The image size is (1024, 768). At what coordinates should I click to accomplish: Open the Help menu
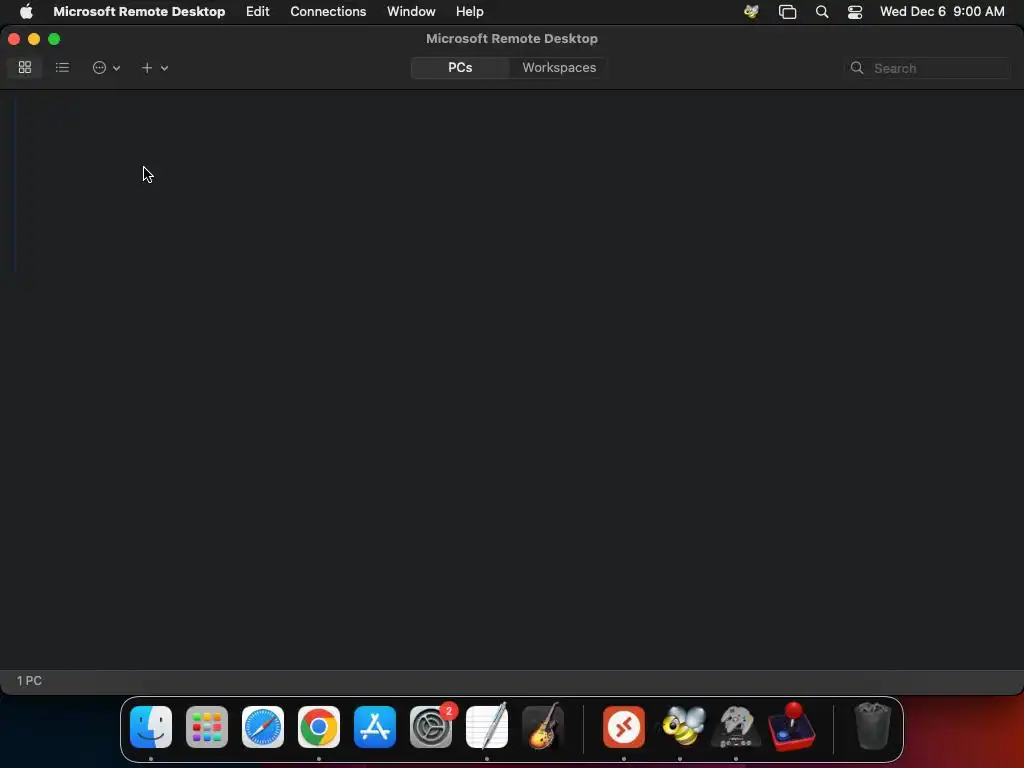coord(470,11)
